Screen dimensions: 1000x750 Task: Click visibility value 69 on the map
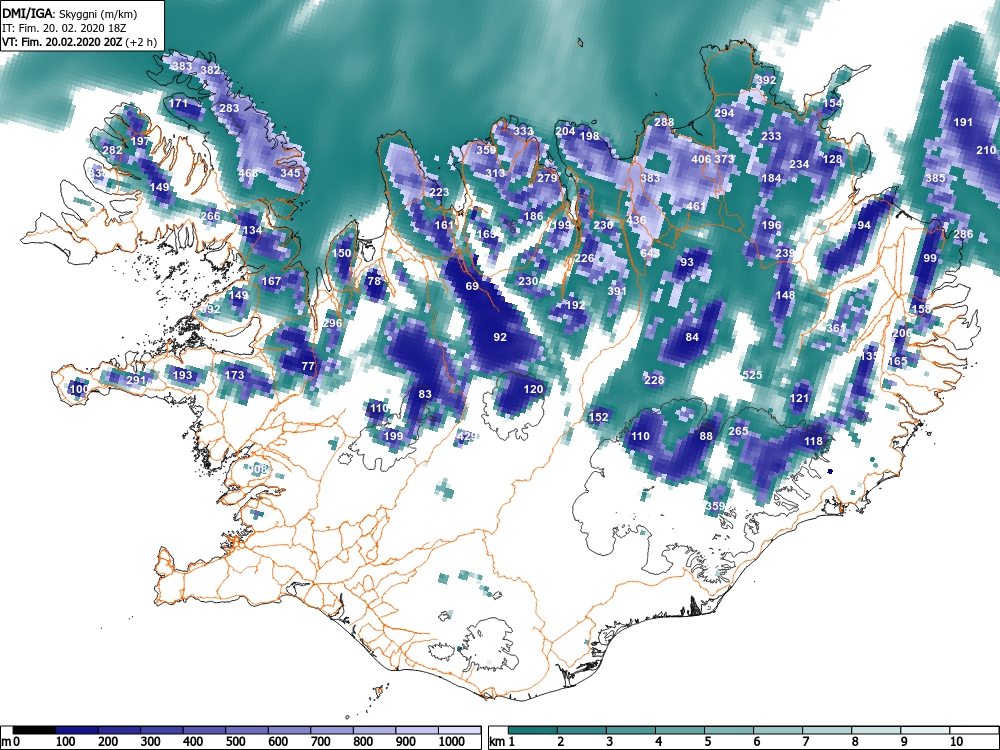(472, 286)
